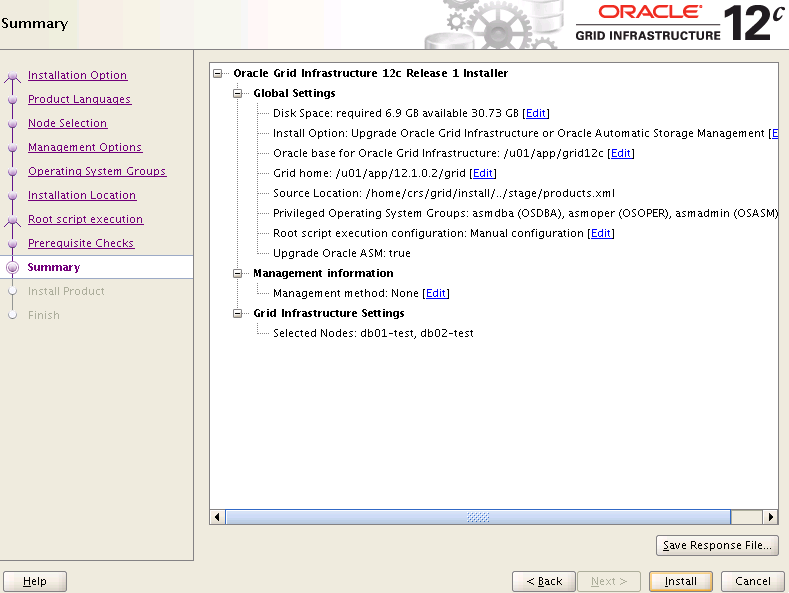Edit the Grid home path
The height and width of the screenshot is (593, 789).
(483, 173)
